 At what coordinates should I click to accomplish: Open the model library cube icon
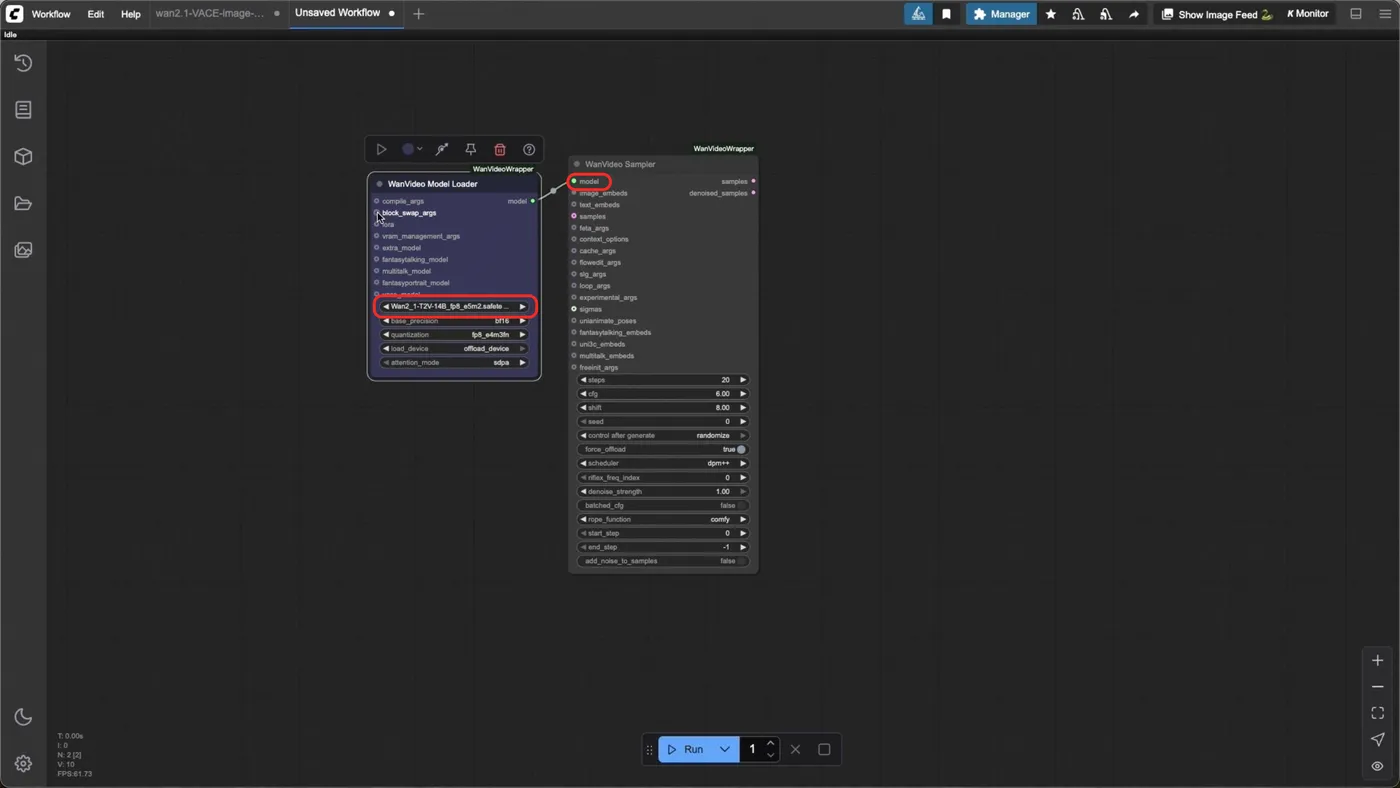(x=23, y=157)
